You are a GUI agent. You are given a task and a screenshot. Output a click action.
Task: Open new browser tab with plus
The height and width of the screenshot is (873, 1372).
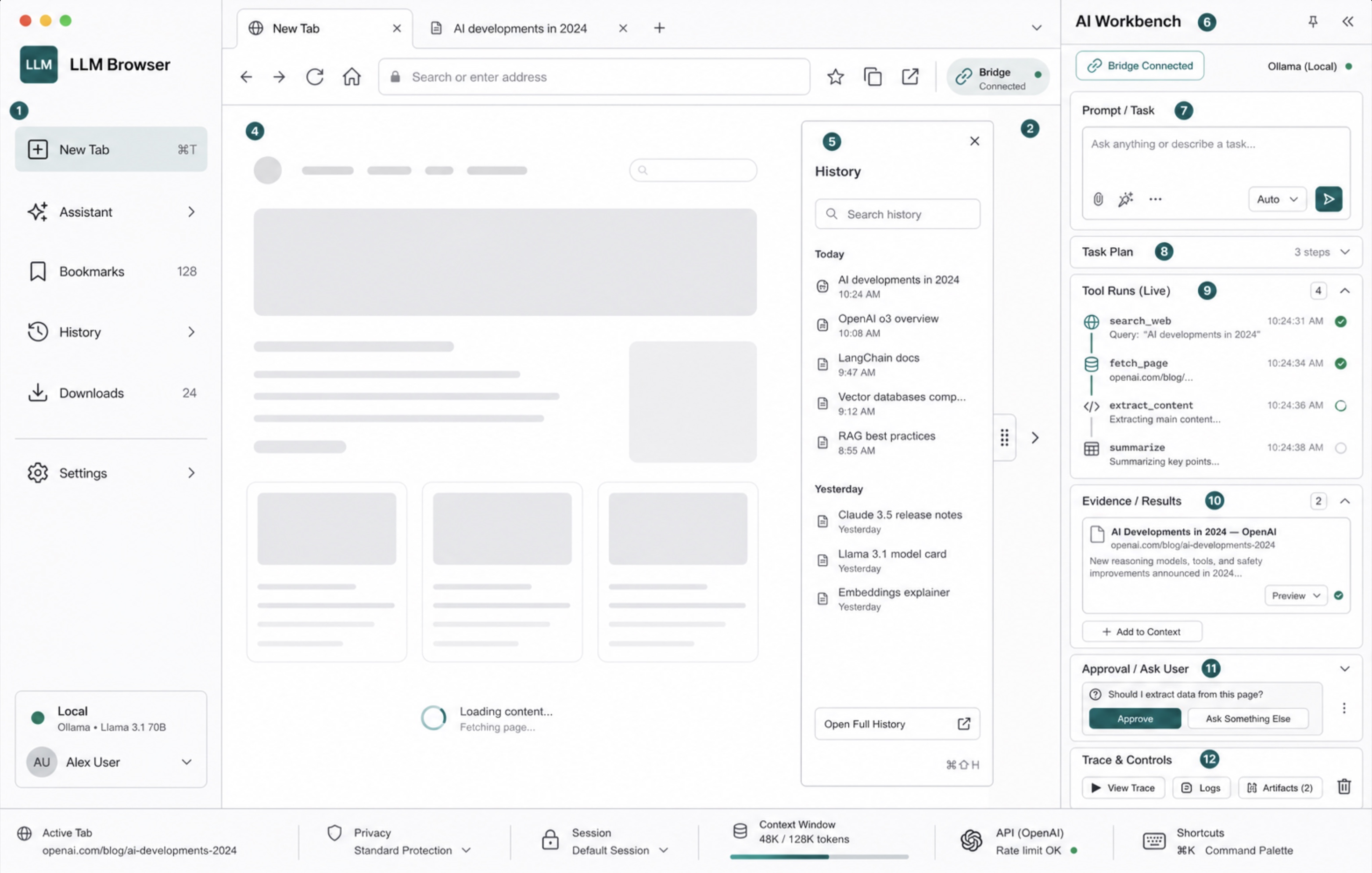[659, 28]
